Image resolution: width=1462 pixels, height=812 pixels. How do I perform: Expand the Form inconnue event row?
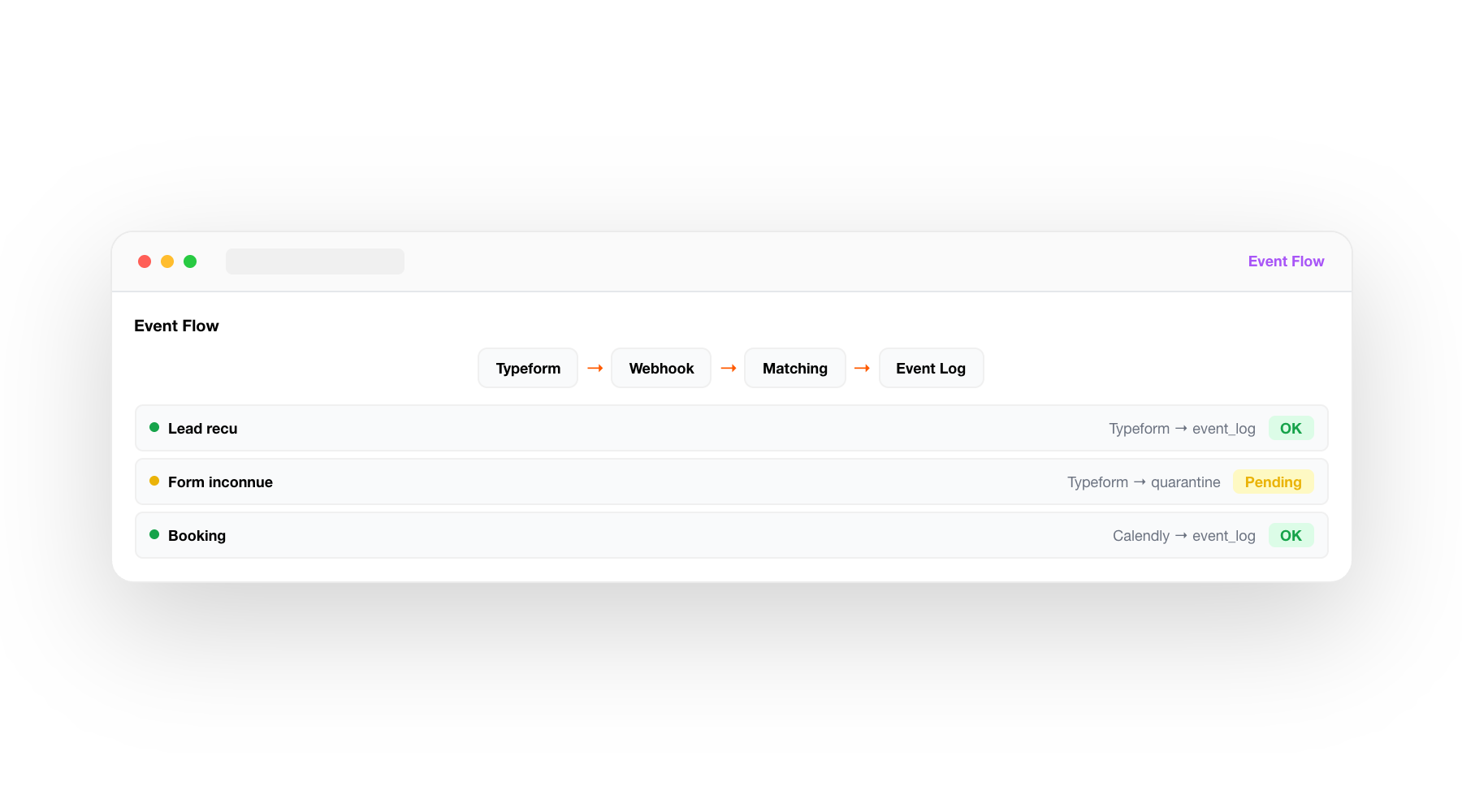650,481
